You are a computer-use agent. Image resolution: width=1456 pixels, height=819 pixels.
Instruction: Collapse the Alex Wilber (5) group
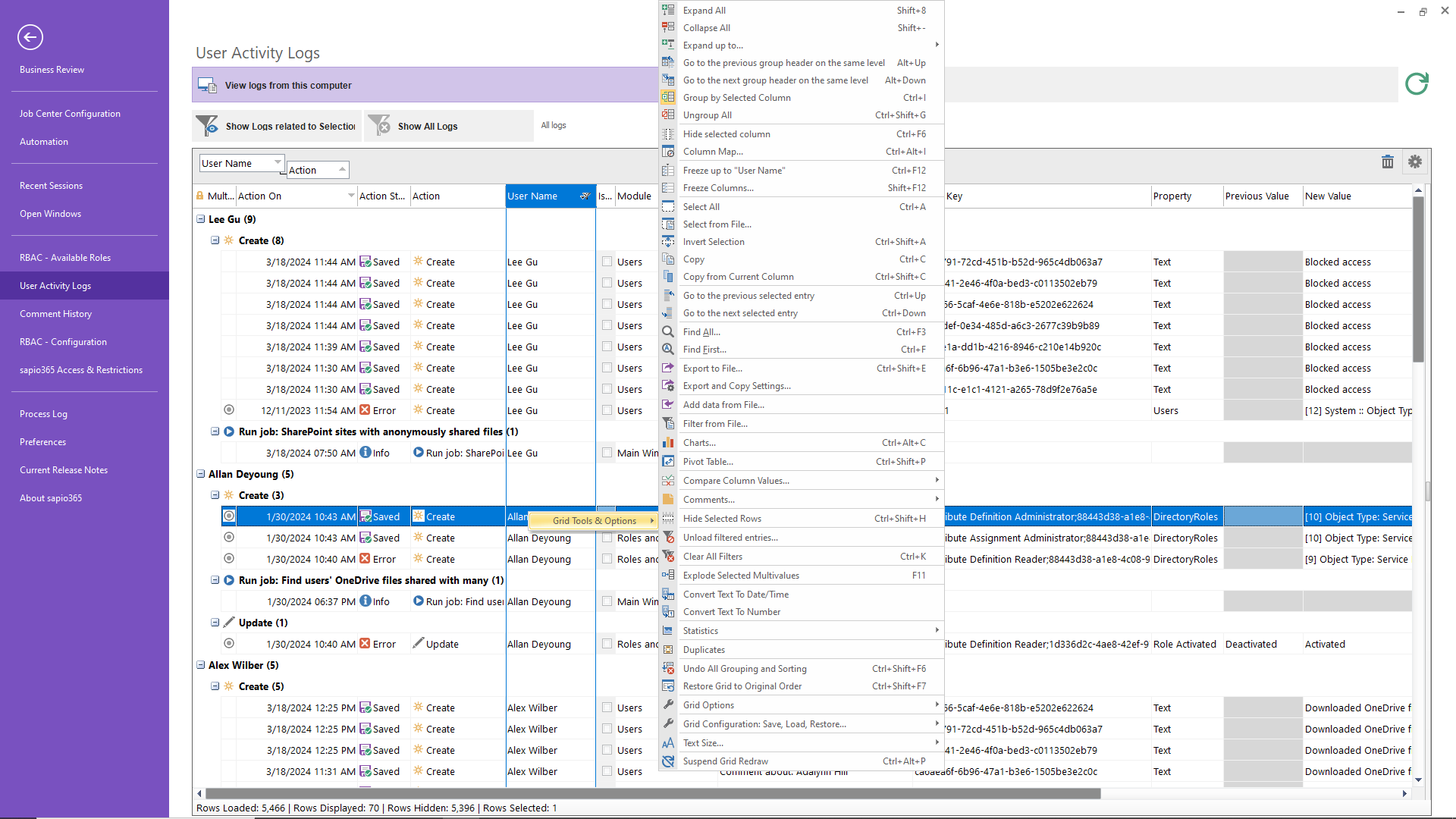(201, 665)
